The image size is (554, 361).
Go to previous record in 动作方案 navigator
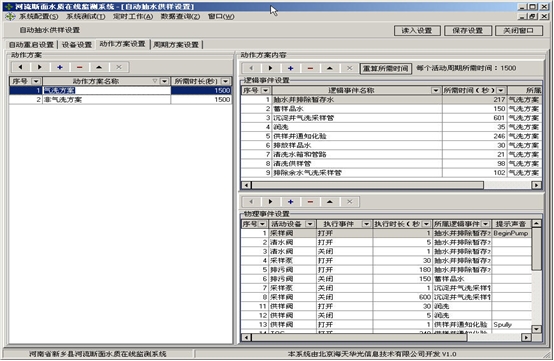click(20, 67)
